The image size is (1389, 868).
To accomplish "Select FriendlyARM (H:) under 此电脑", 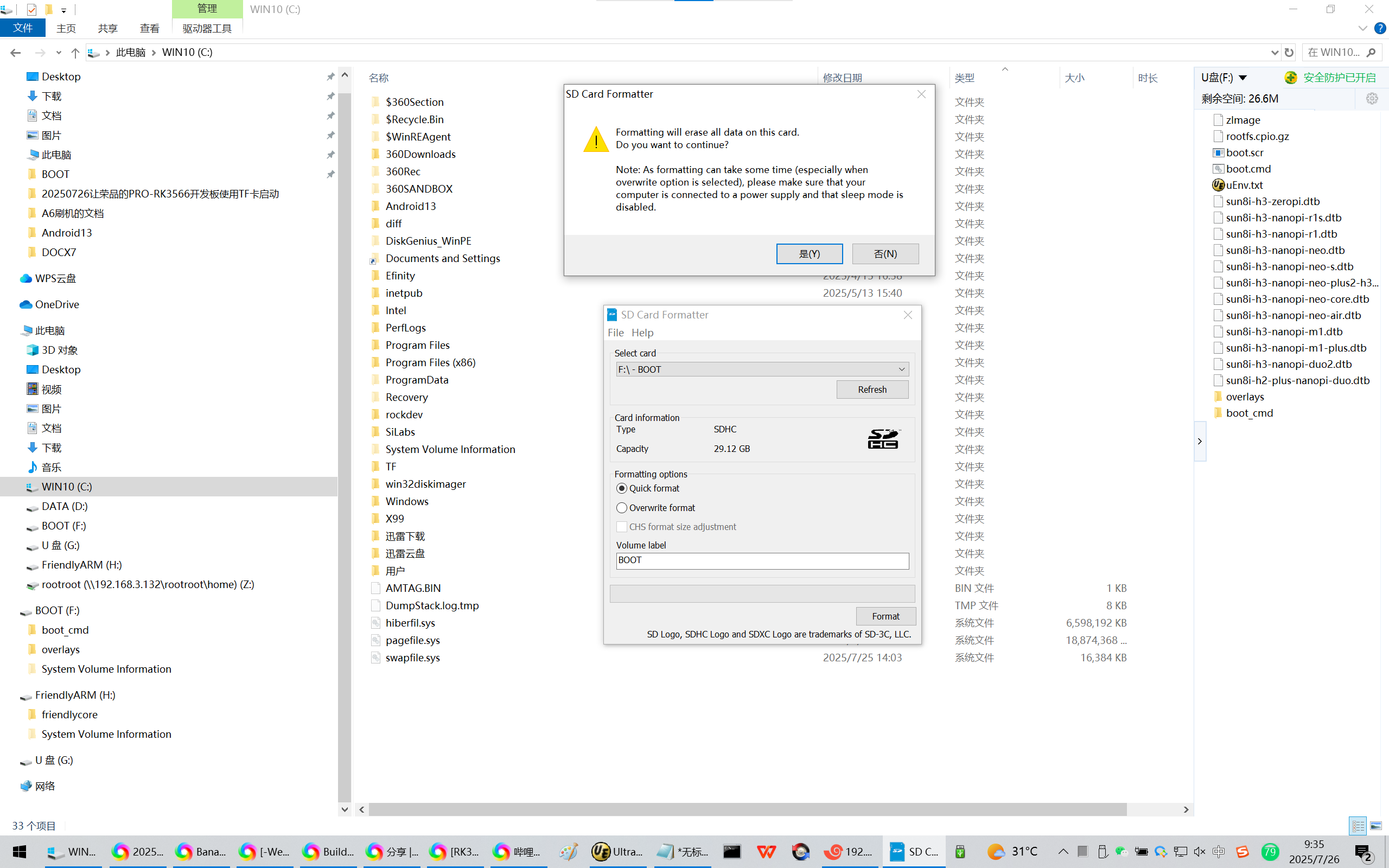I will pos(81,565).
